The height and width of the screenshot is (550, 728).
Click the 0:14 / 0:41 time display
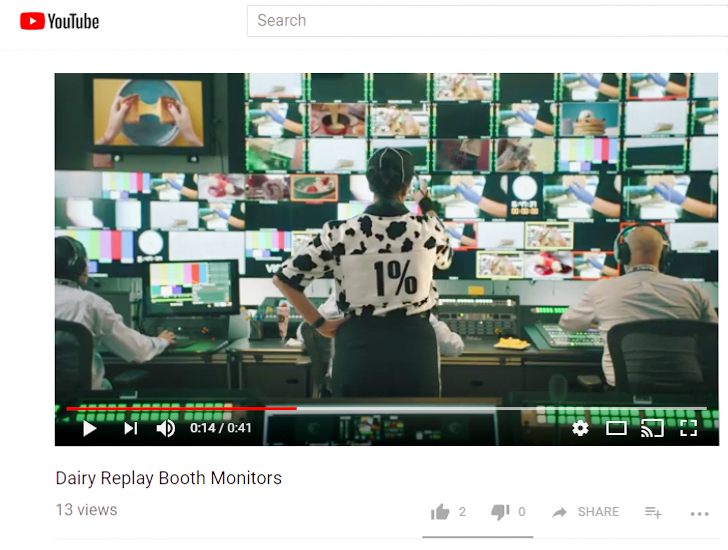(x=221, y=428)
